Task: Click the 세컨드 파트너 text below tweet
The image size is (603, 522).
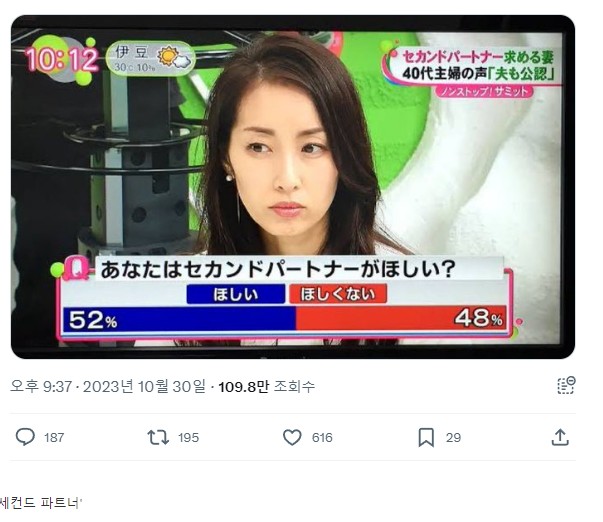Action: point(40,503)
